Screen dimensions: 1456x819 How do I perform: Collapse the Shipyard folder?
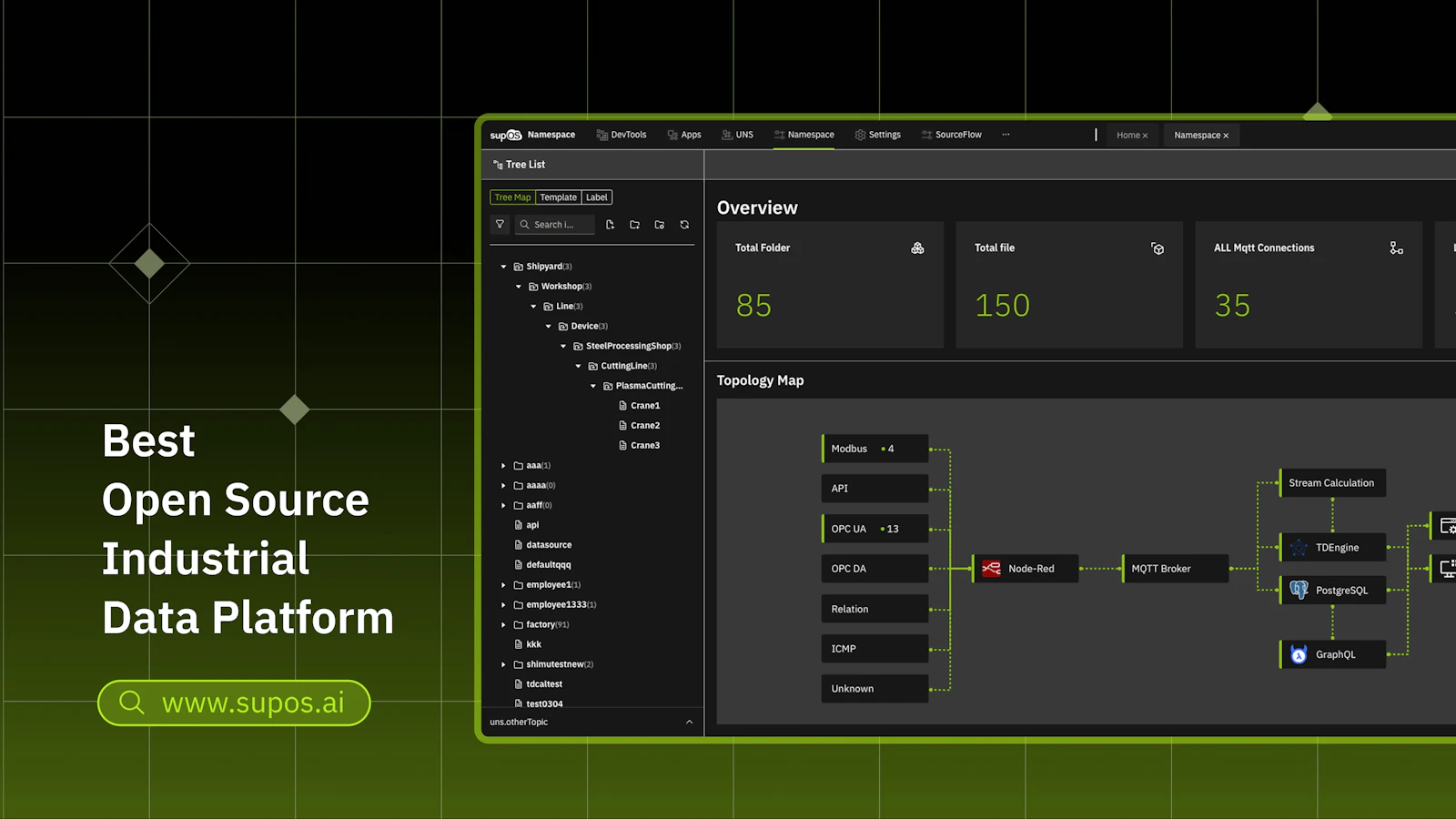tap(503, 267)
